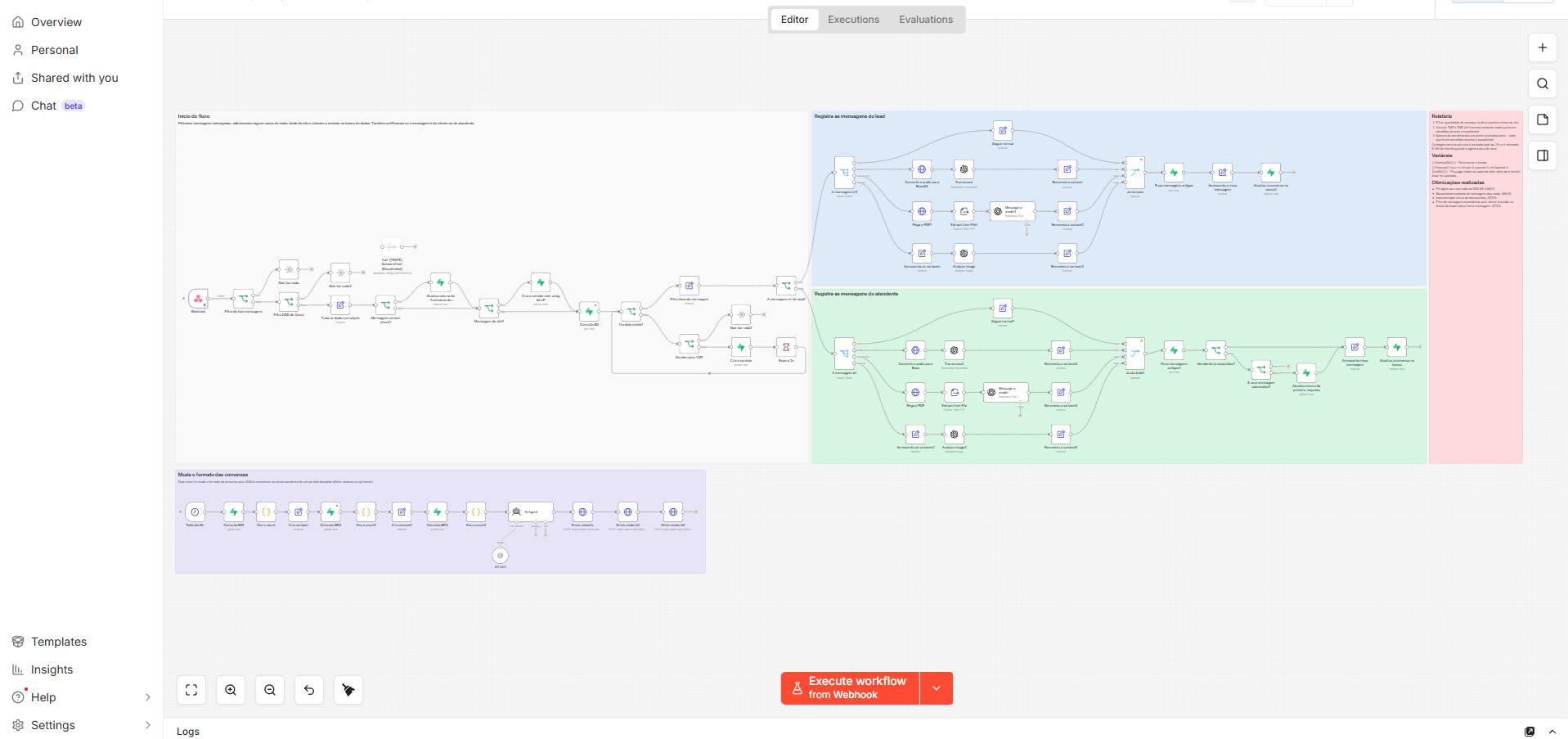The height and width of the screenshot is (739, 1568).
Task: Switch to the Editor tab
Action: [x=794, y=20]
